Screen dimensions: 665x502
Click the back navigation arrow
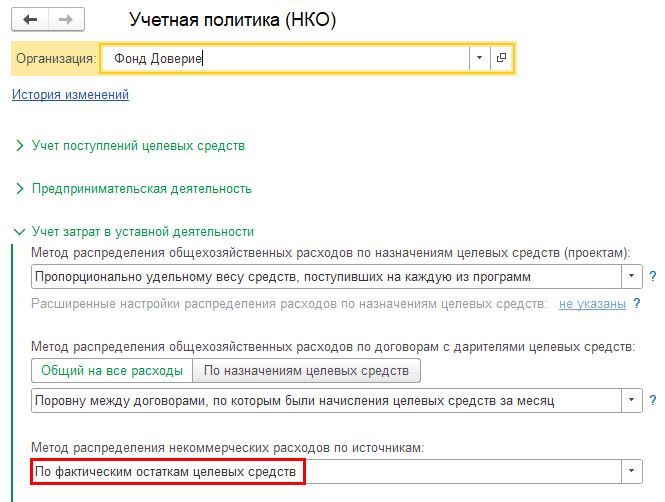pyautogui.click(x=30, y=20)
